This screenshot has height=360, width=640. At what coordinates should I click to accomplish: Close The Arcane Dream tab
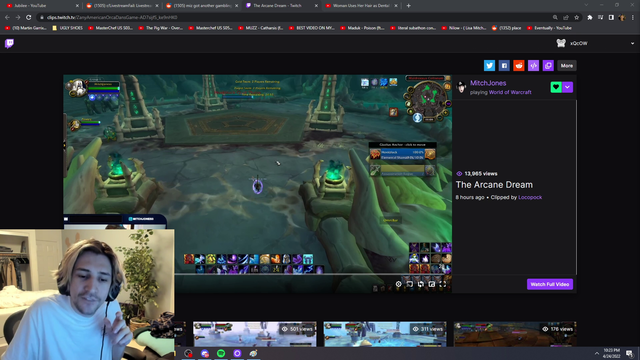point(316,6)
